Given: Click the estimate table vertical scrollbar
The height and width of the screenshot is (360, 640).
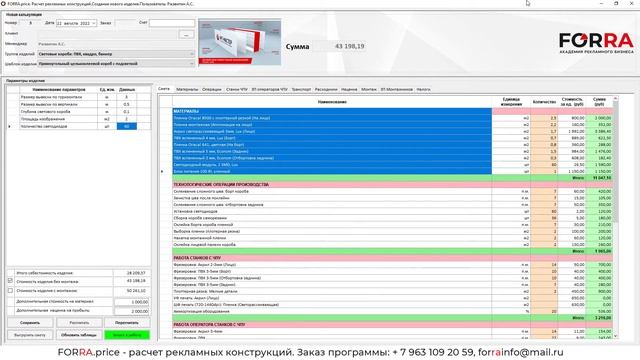Looking at the screenshot, I should [x=616, y=163].
